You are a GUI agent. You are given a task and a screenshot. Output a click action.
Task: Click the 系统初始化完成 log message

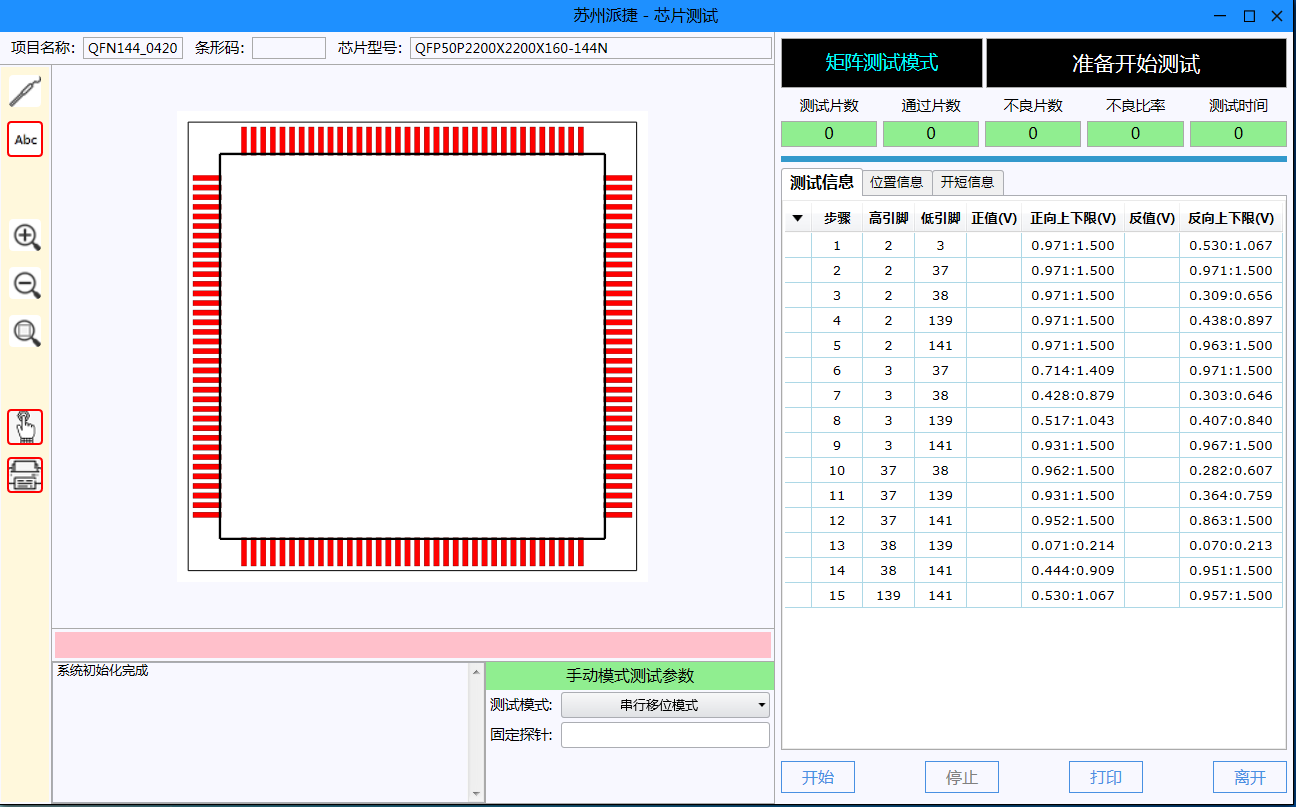tap(103, 671)
